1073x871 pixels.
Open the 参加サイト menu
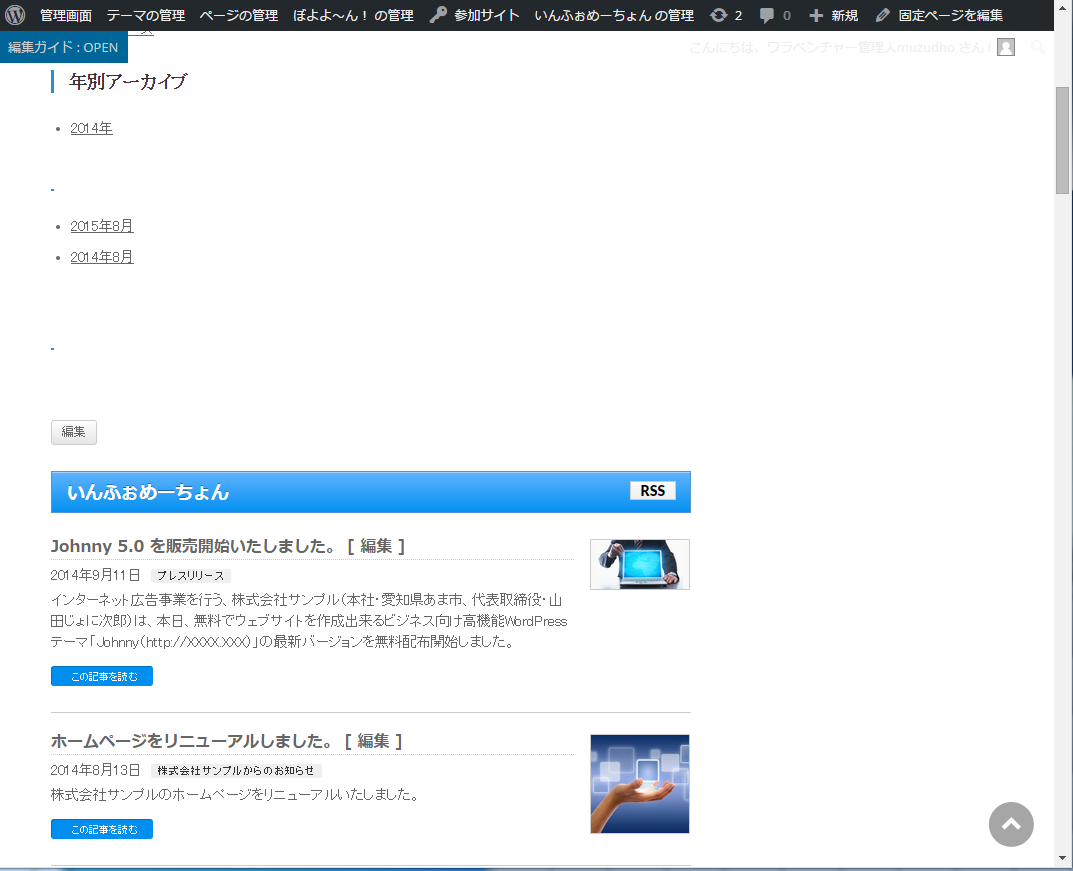pyautogui.click(x=487, y=15)
